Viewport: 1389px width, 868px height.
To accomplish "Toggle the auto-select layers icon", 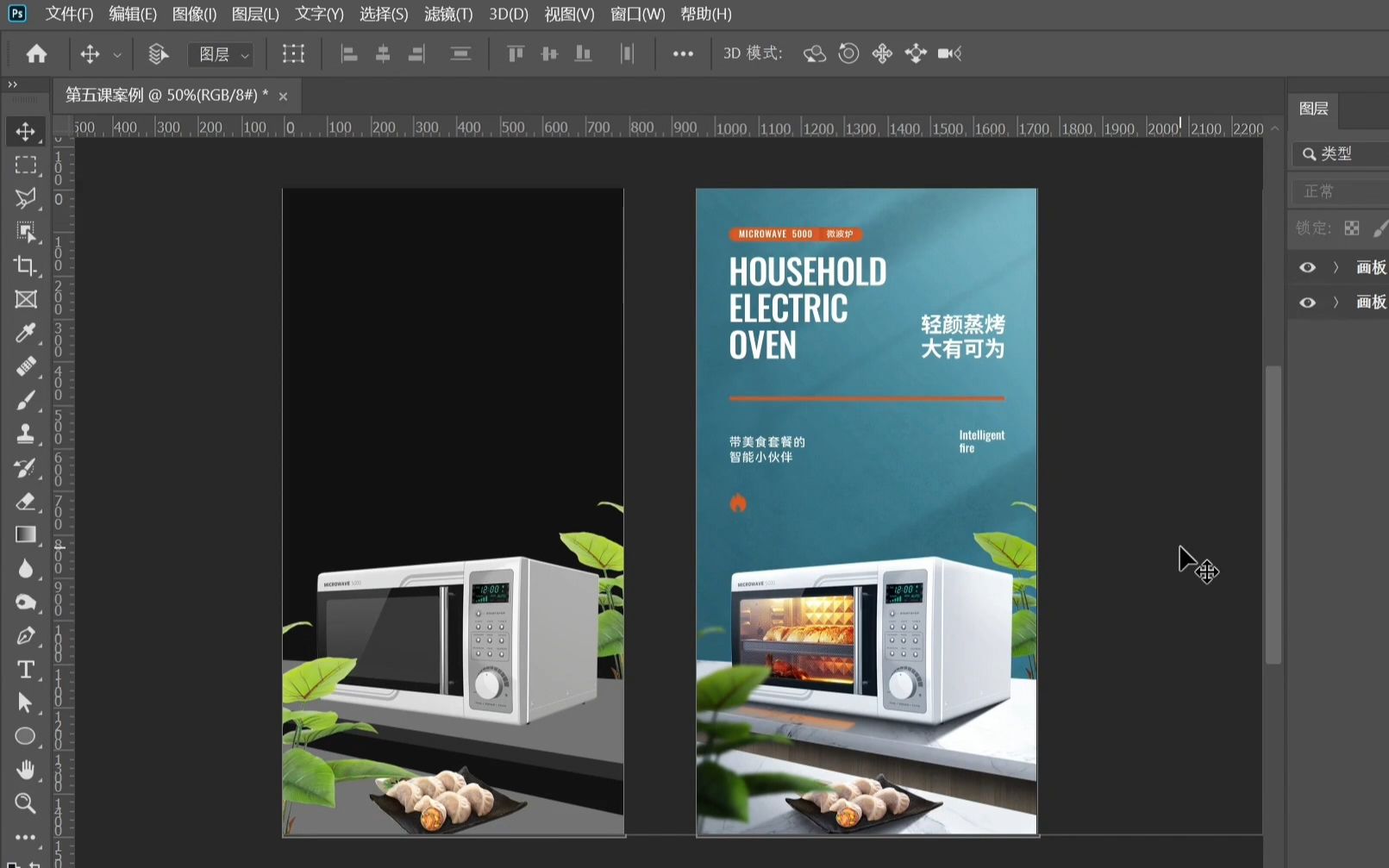I will pyautogui.click(x=158, y=53).
